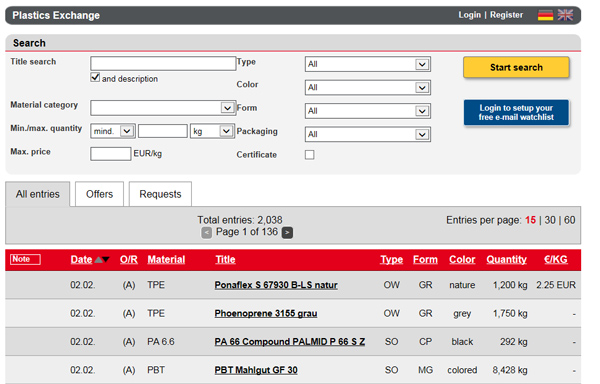Sort by Material column header

coord(166,259)
